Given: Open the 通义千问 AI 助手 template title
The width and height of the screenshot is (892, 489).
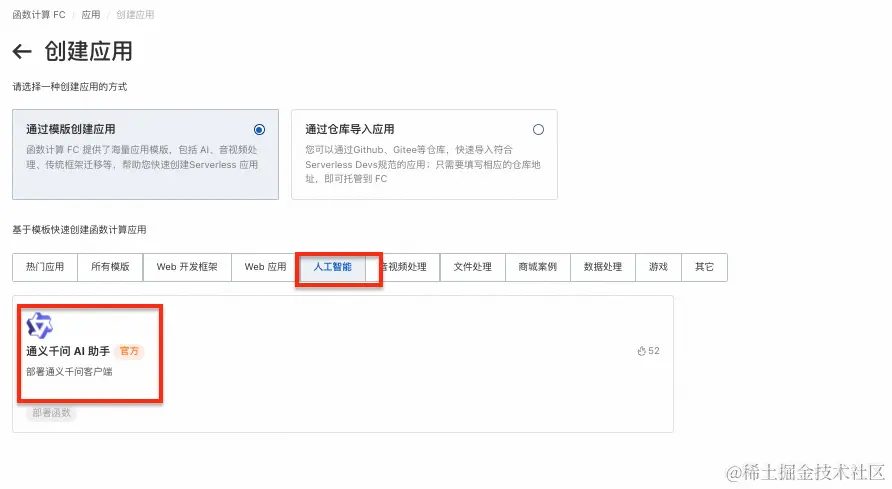Looking at the screenshot, I should (x=68, y=351).
